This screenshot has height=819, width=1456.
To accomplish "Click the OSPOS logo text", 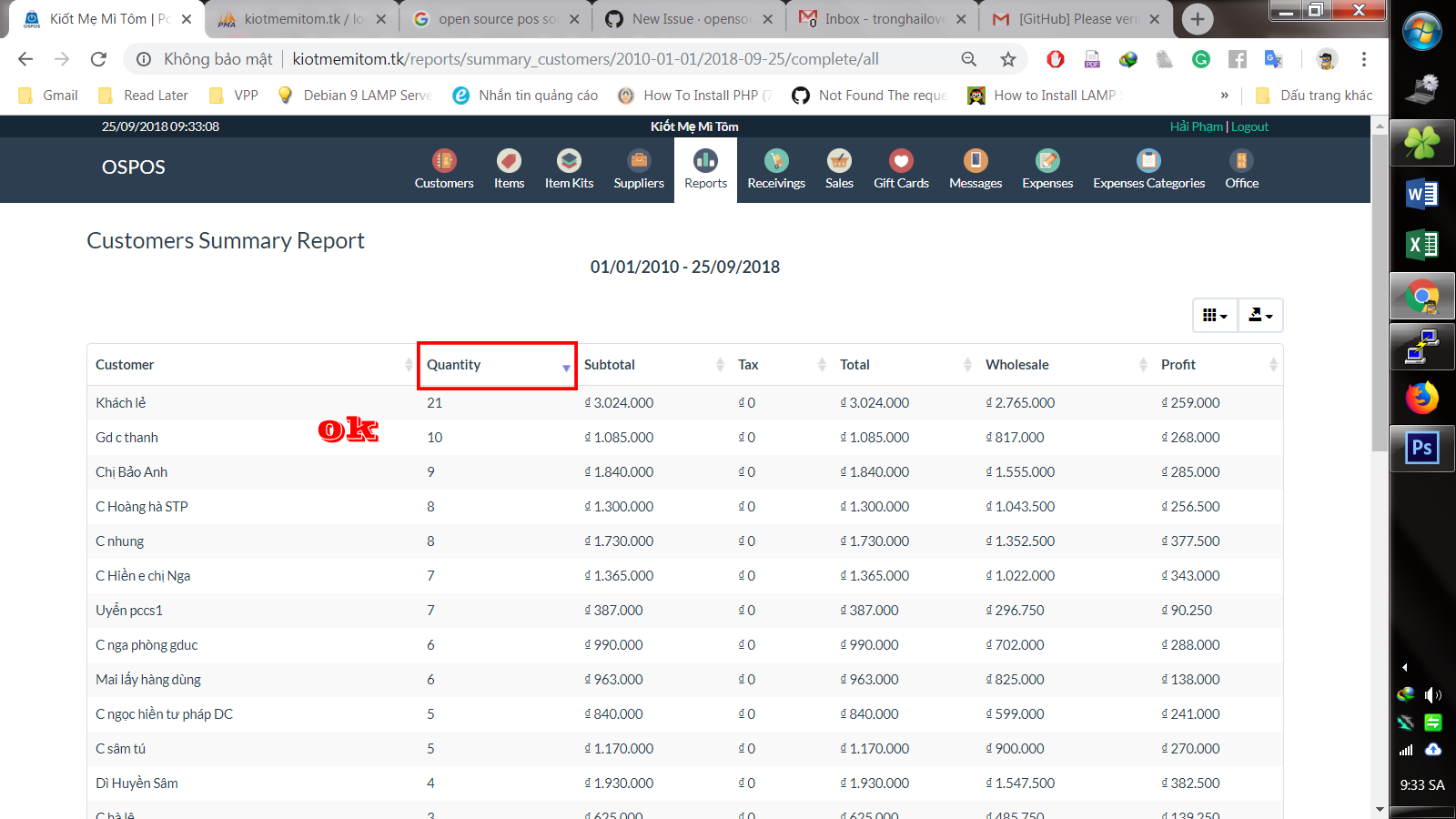I will point(134,167).
